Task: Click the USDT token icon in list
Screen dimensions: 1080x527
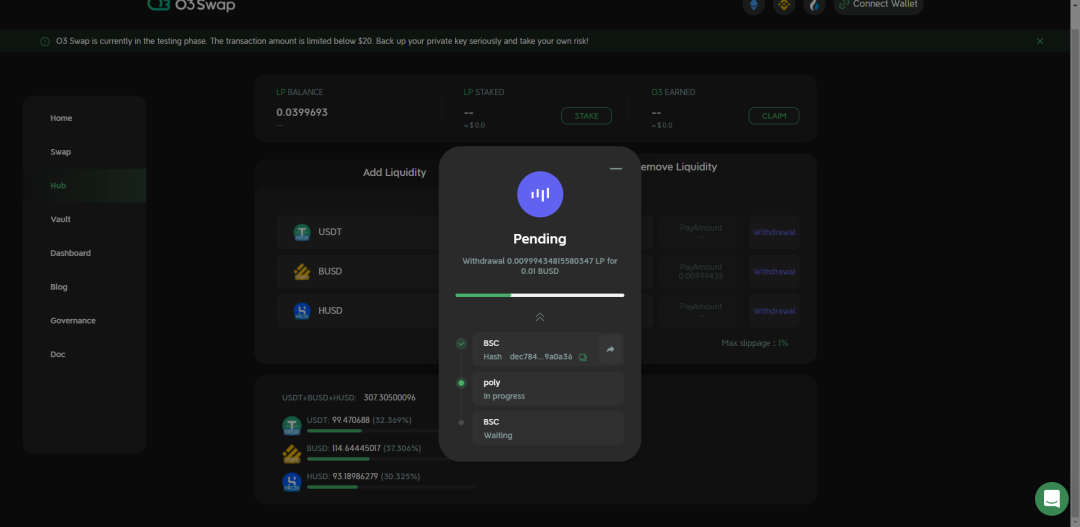Action: click(x=302, y=233)
